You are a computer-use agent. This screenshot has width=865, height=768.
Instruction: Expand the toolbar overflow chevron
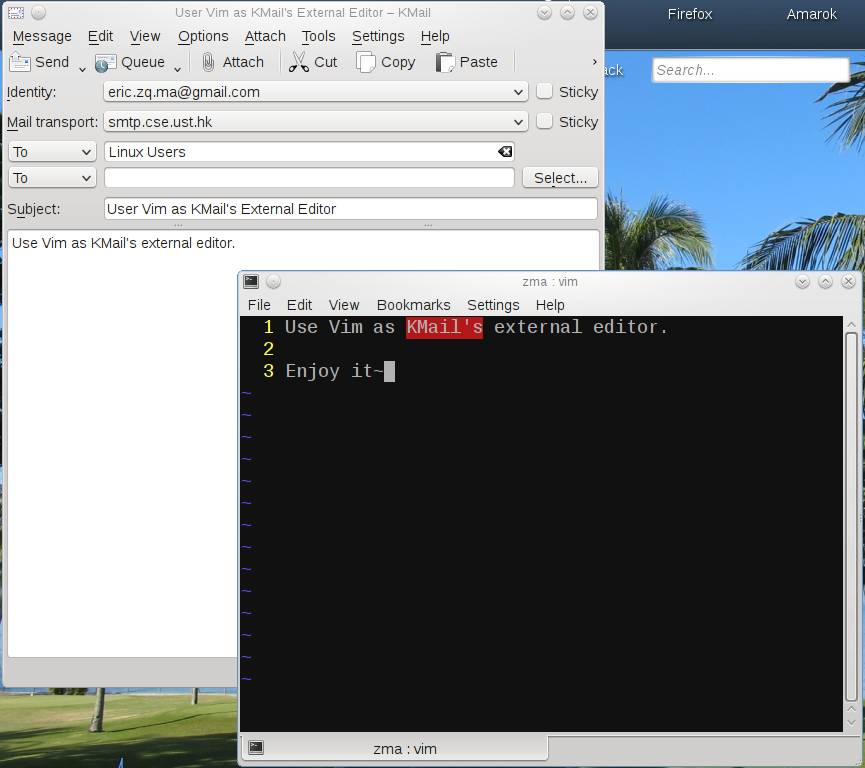click(x=594, y=62)
